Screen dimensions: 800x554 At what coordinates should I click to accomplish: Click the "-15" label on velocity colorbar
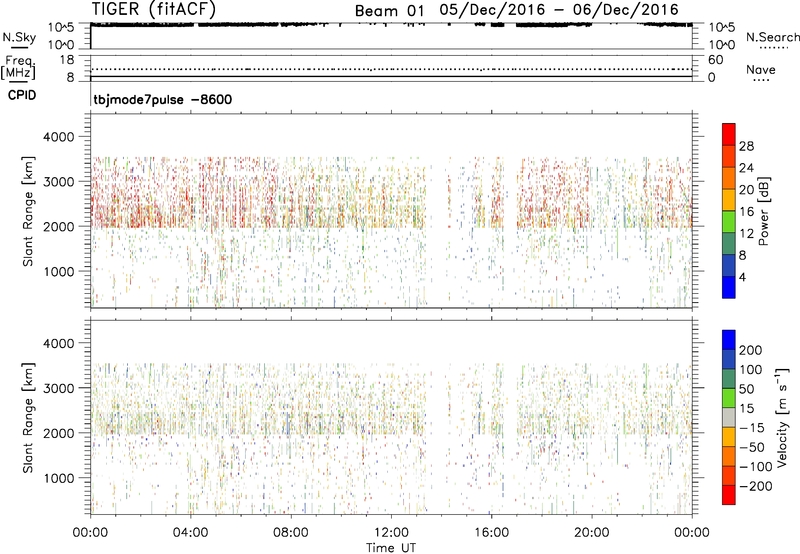coord(752,428)
